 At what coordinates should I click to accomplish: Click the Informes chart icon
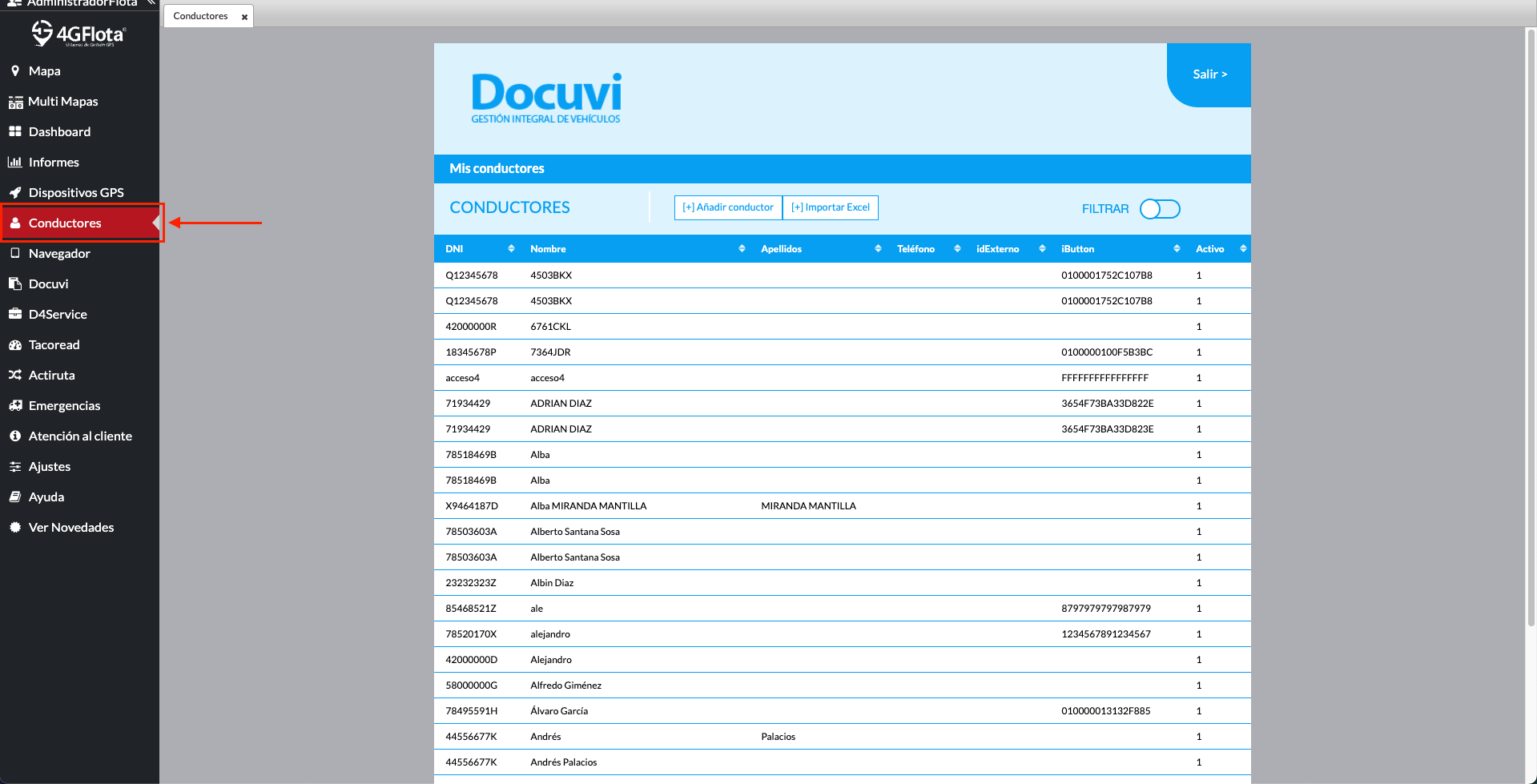(x=15, y=162)
